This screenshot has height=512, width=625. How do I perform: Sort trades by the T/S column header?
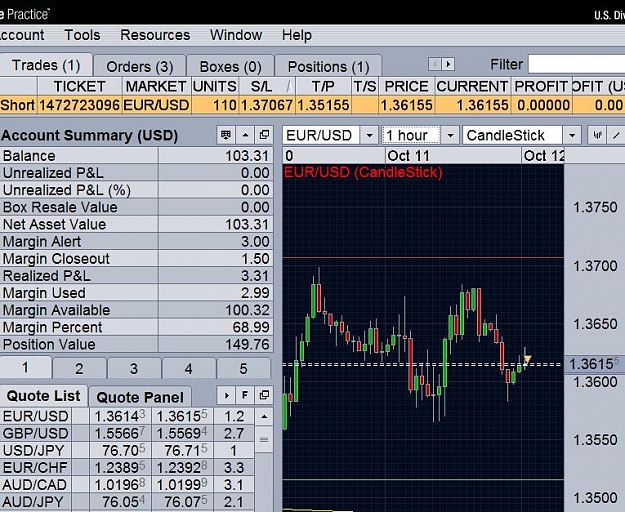pos(364,86)
